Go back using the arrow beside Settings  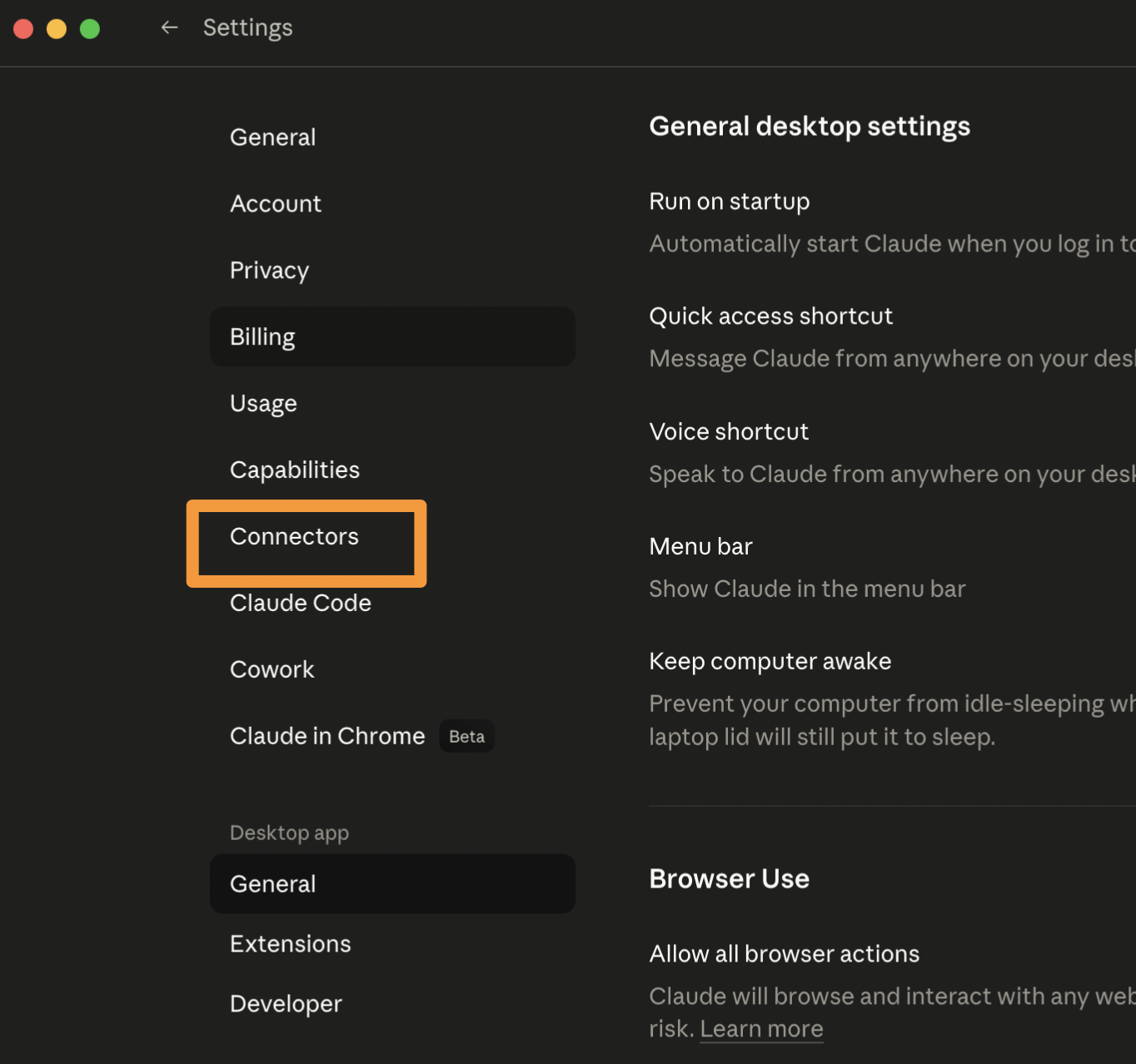169,27
